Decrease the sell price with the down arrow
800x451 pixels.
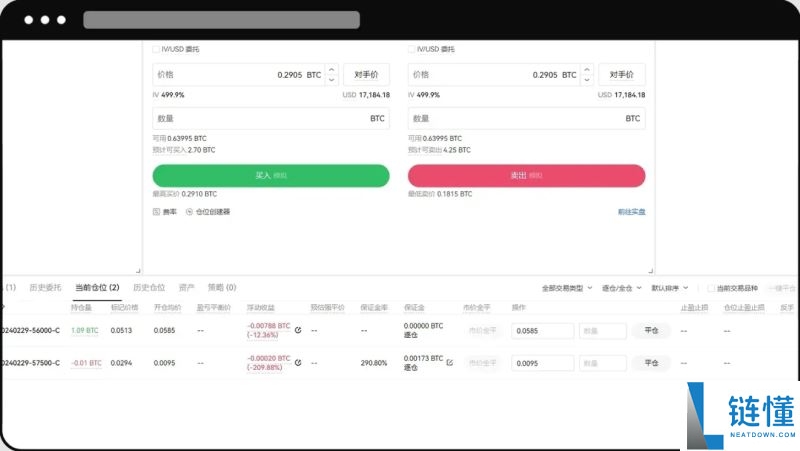point(587,80)
